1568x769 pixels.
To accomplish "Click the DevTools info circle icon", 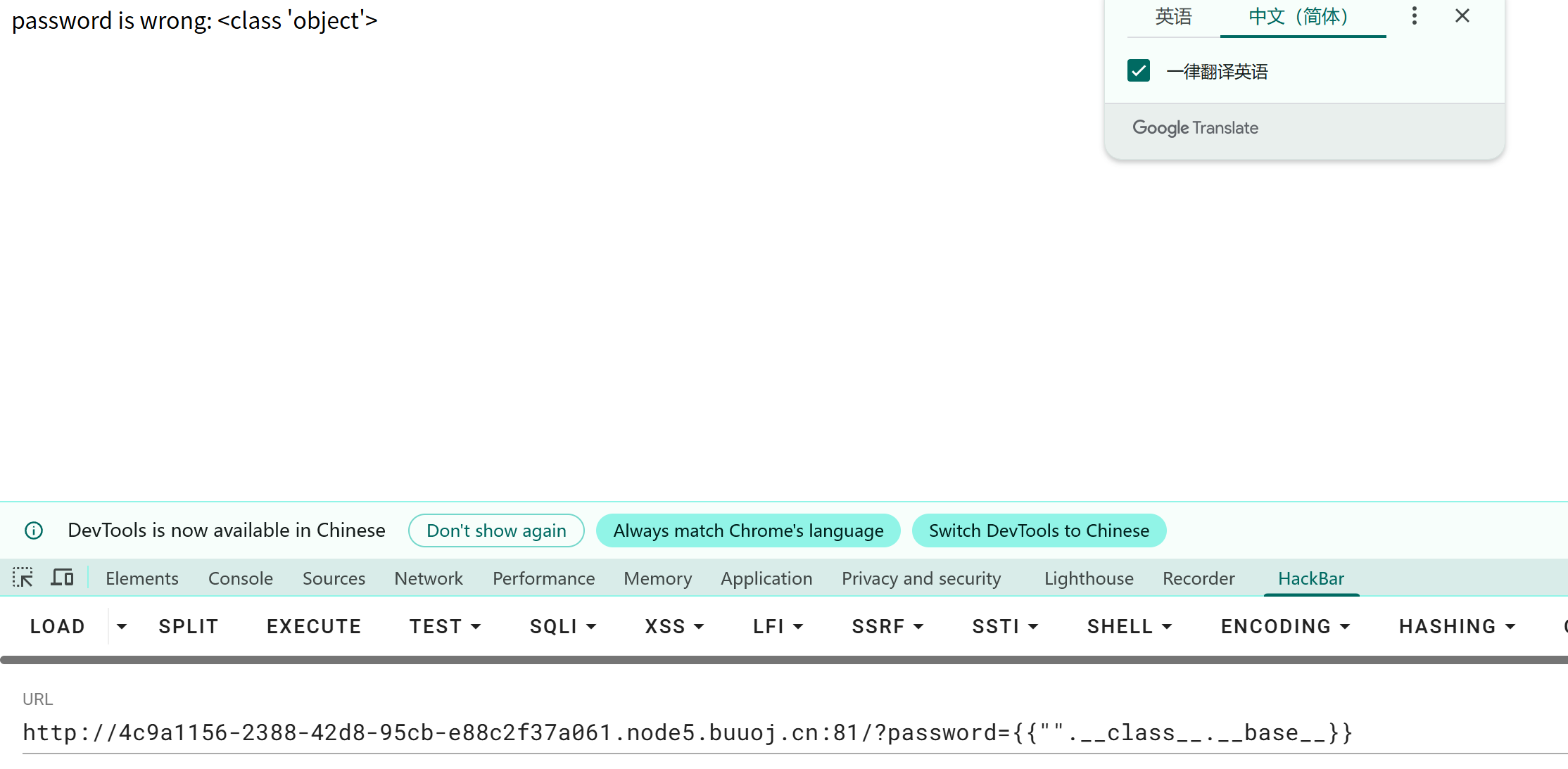I will pyautogui.click(x=34, y=530).
